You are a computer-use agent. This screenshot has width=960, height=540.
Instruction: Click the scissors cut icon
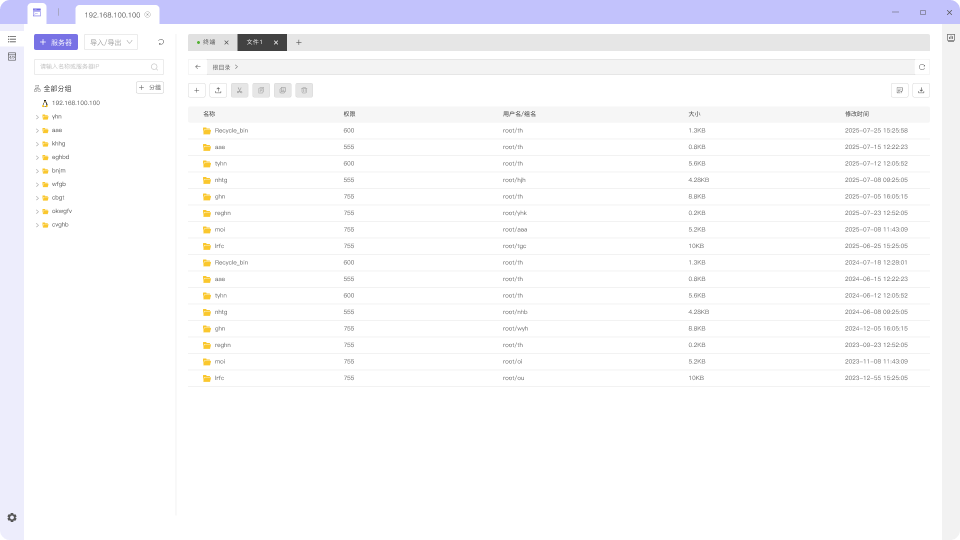240,90
